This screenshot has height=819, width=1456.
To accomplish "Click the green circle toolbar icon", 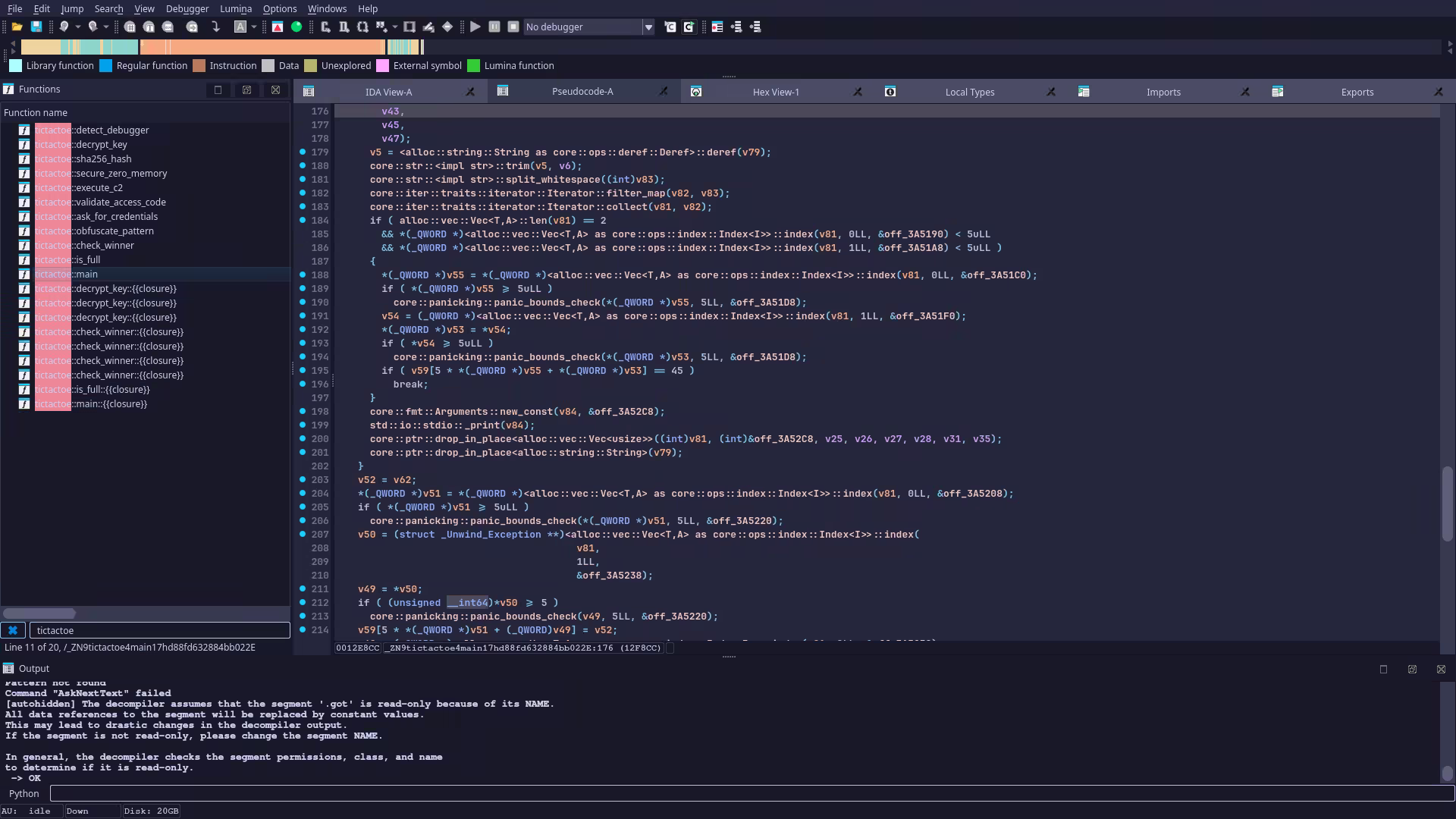I will [x=297, y=27].
